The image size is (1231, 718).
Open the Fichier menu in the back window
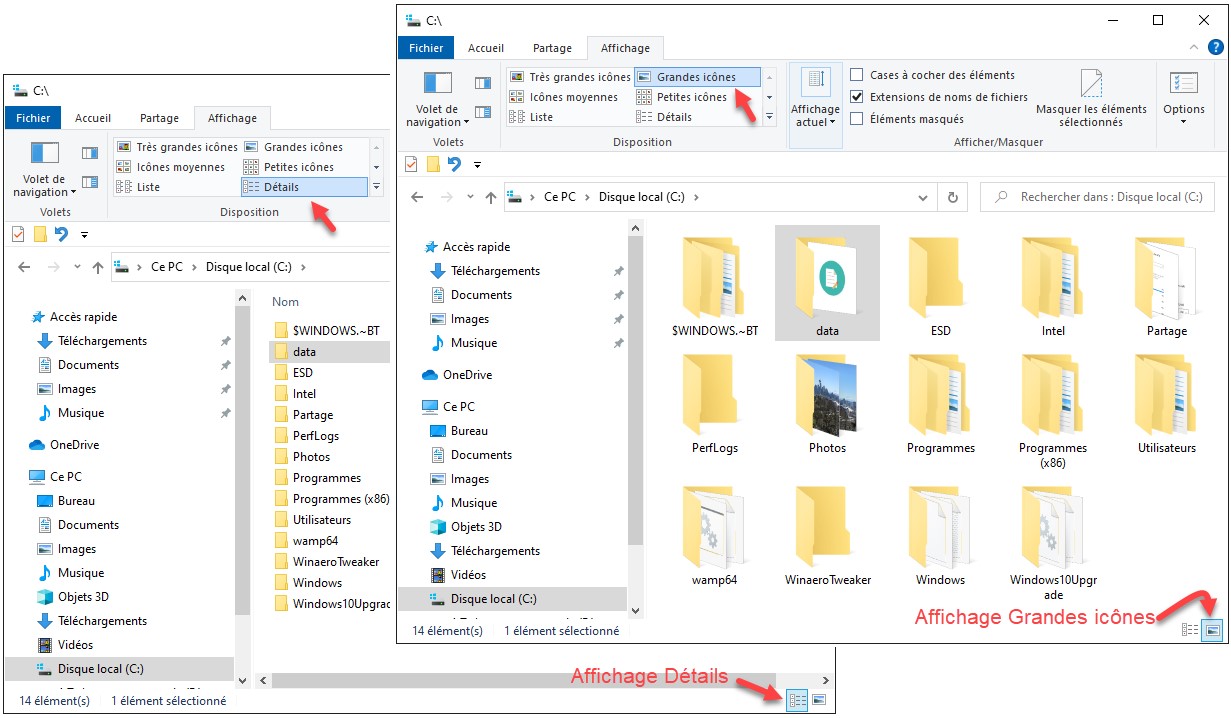(x=33, y=118)
